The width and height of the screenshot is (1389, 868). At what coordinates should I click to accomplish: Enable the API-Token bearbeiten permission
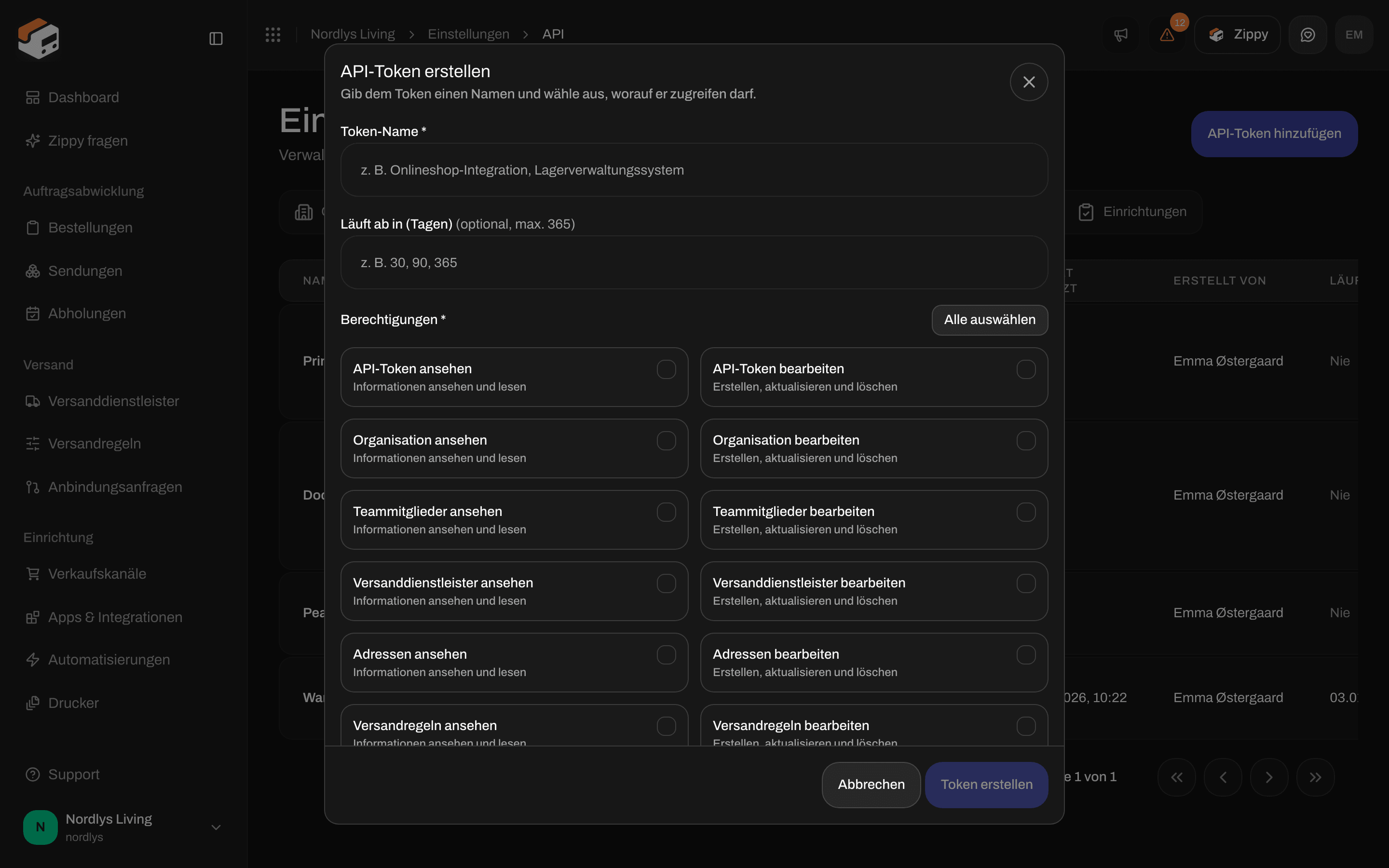[x=1026, y=369]
